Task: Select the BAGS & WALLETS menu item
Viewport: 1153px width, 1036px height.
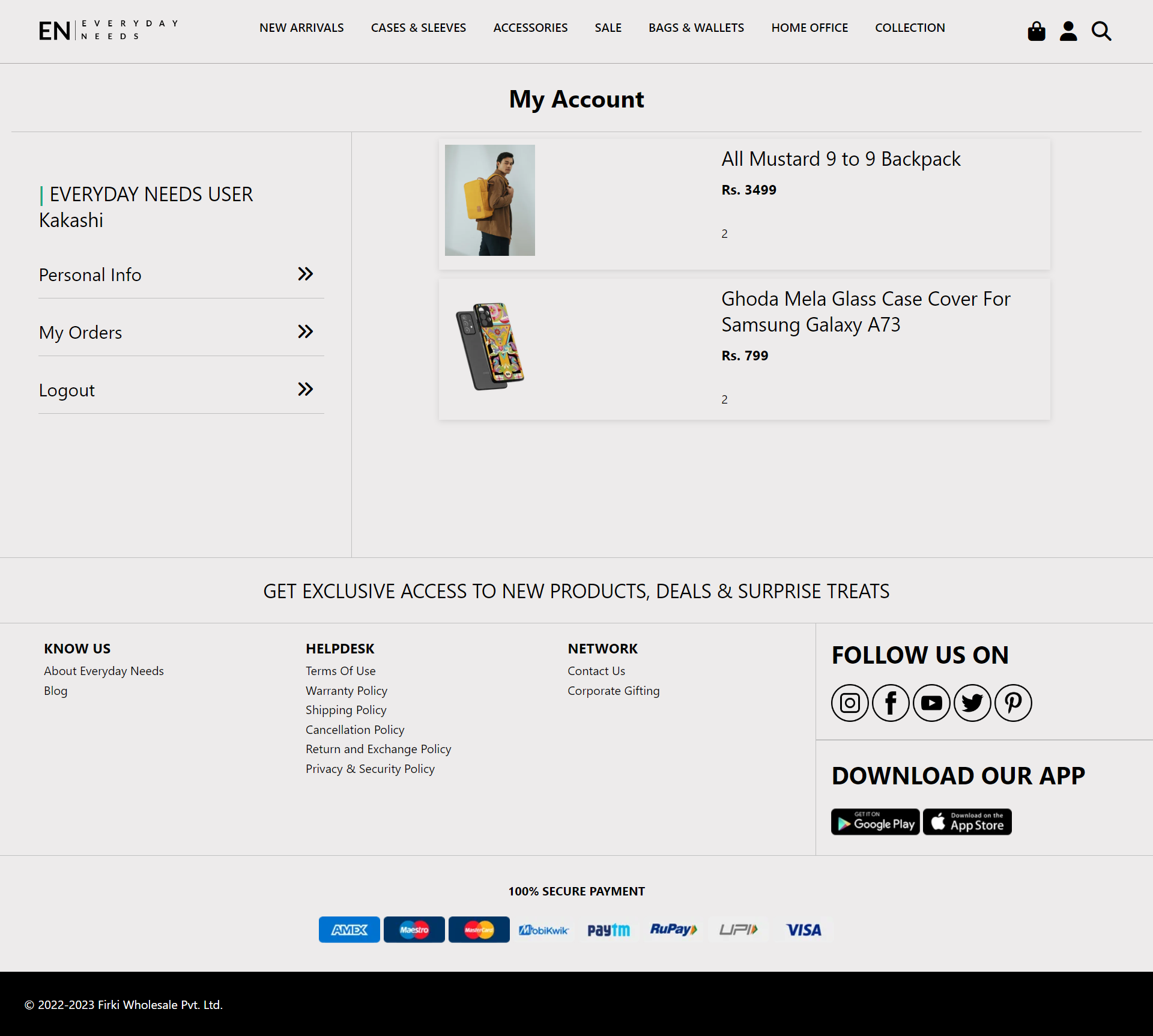Action: [x=696, y=28]
